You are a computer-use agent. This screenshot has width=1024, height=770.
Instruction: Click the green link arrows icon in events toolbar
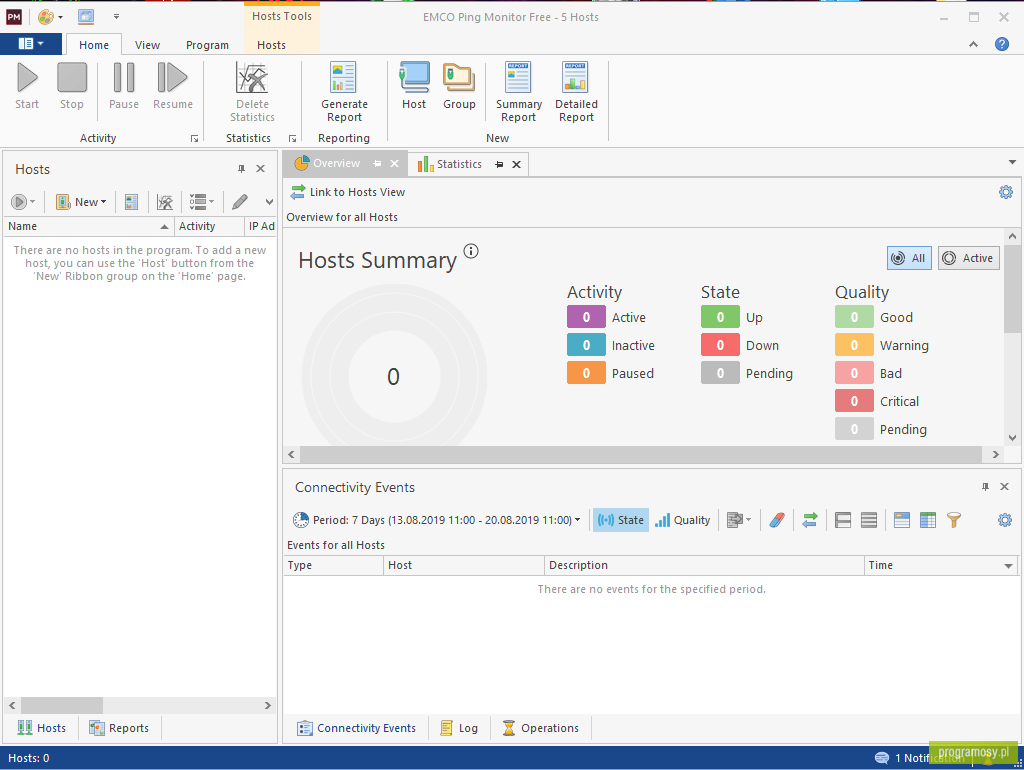click(x=810, y=520)
